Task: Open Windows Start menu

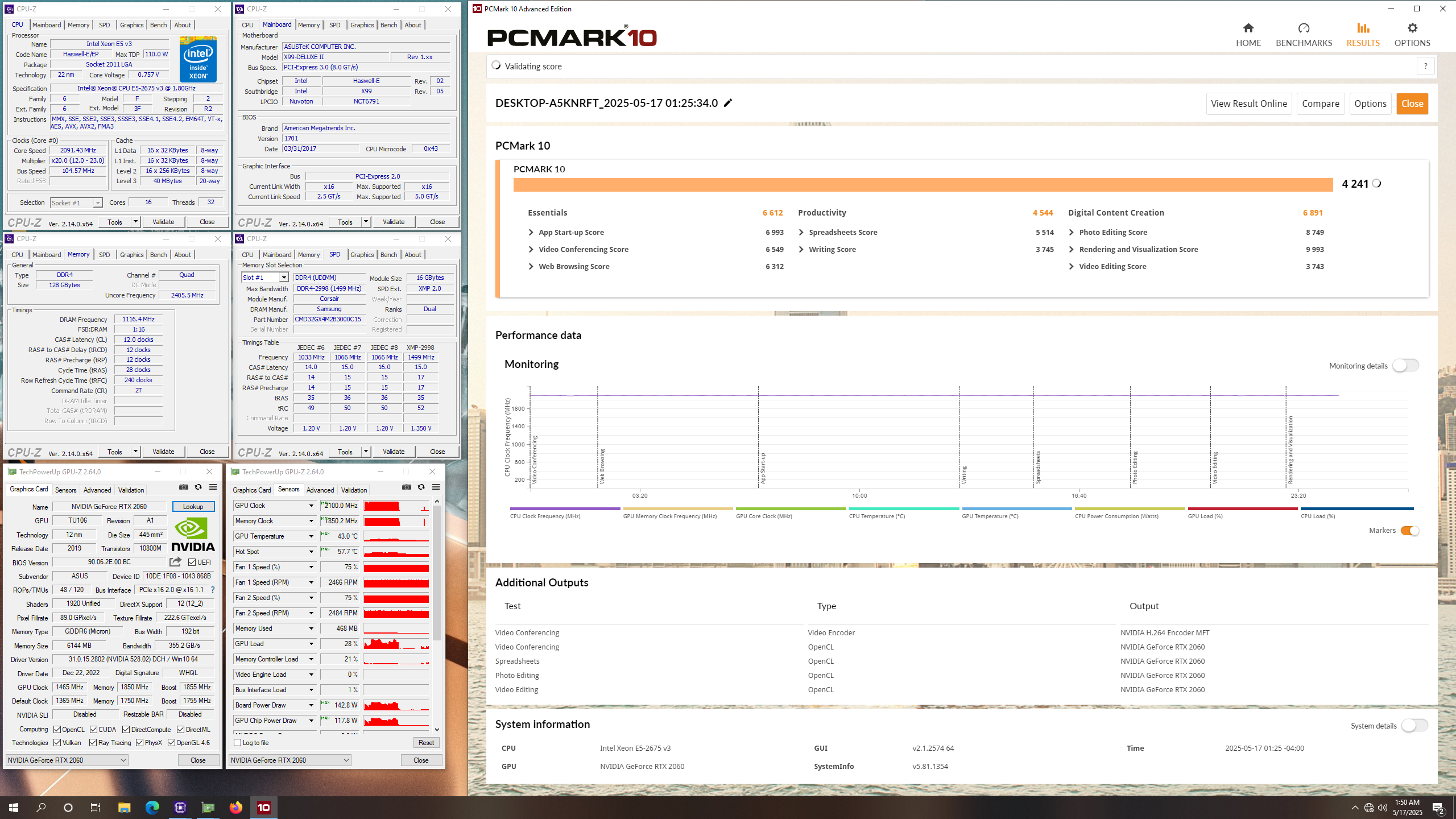Action: pos(14,807)
